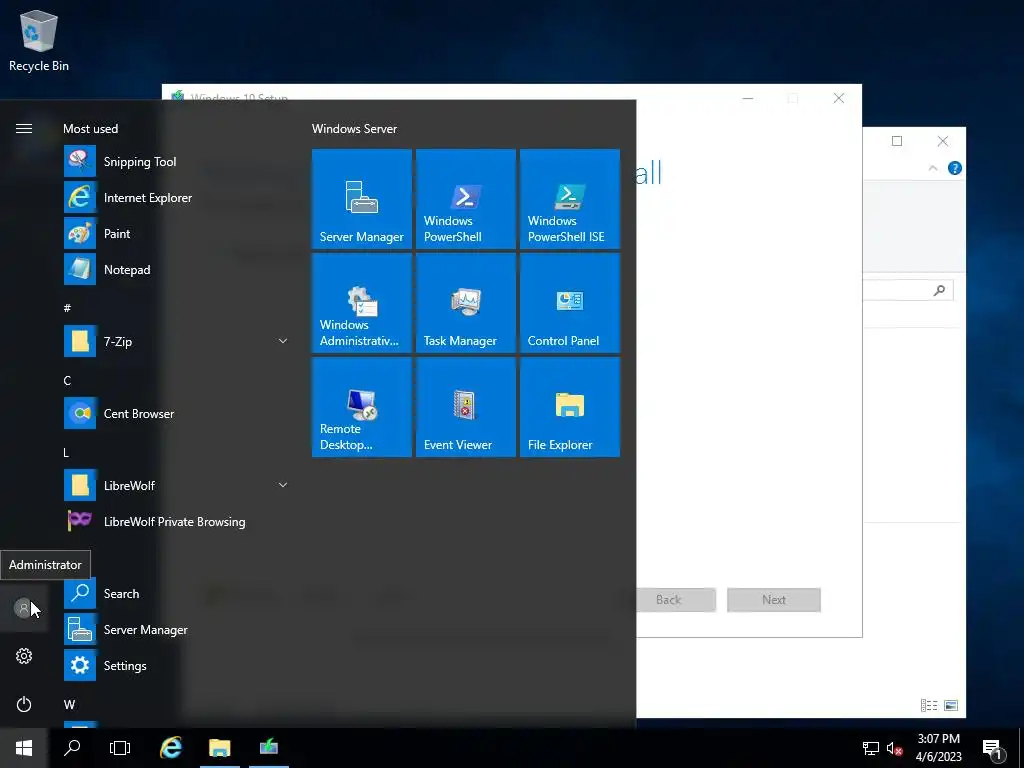Click the Back button in Setup window
The width and height of the screenshot is (1024, 768).
point(668,600)
